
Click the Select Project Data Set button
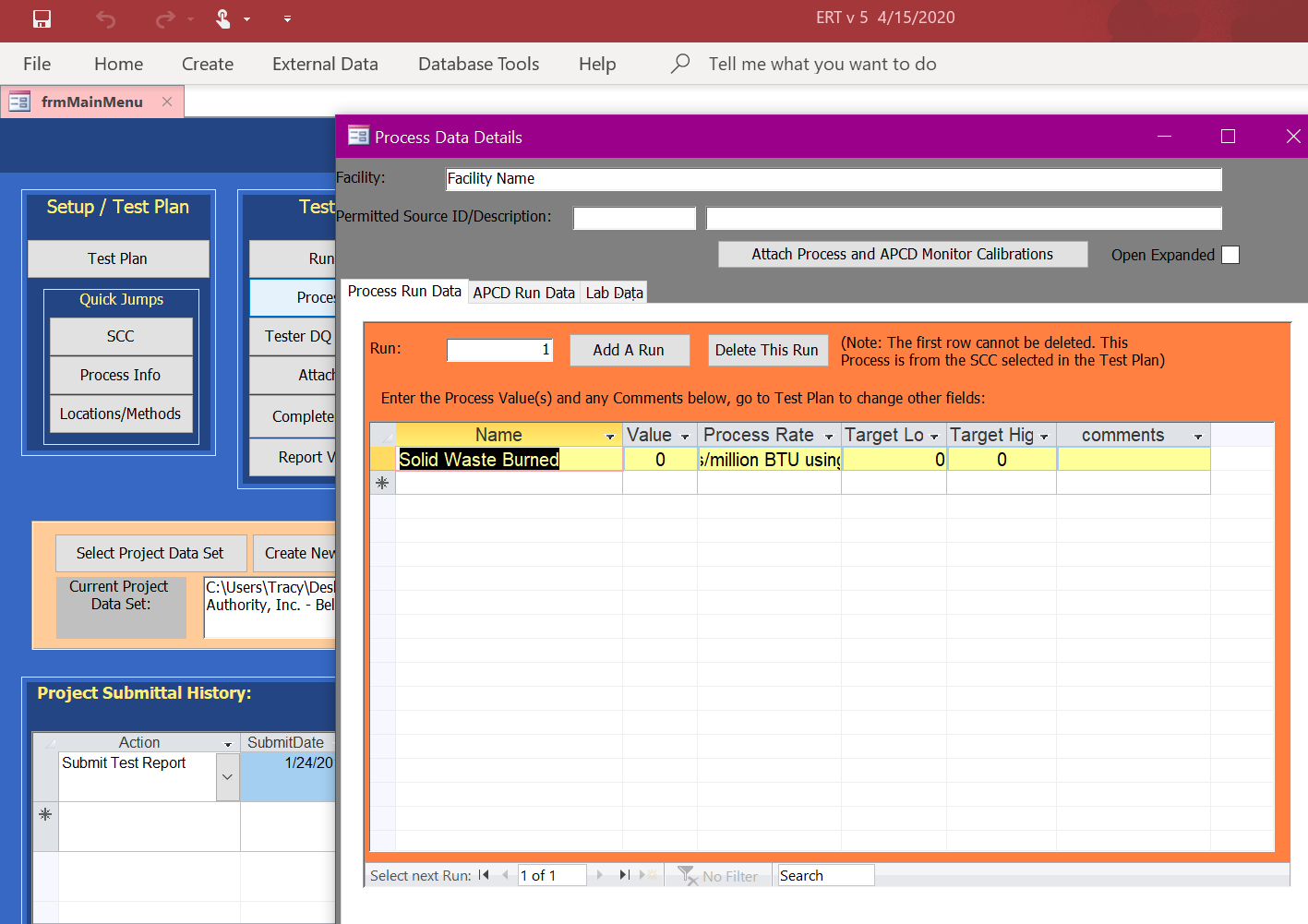150,553
